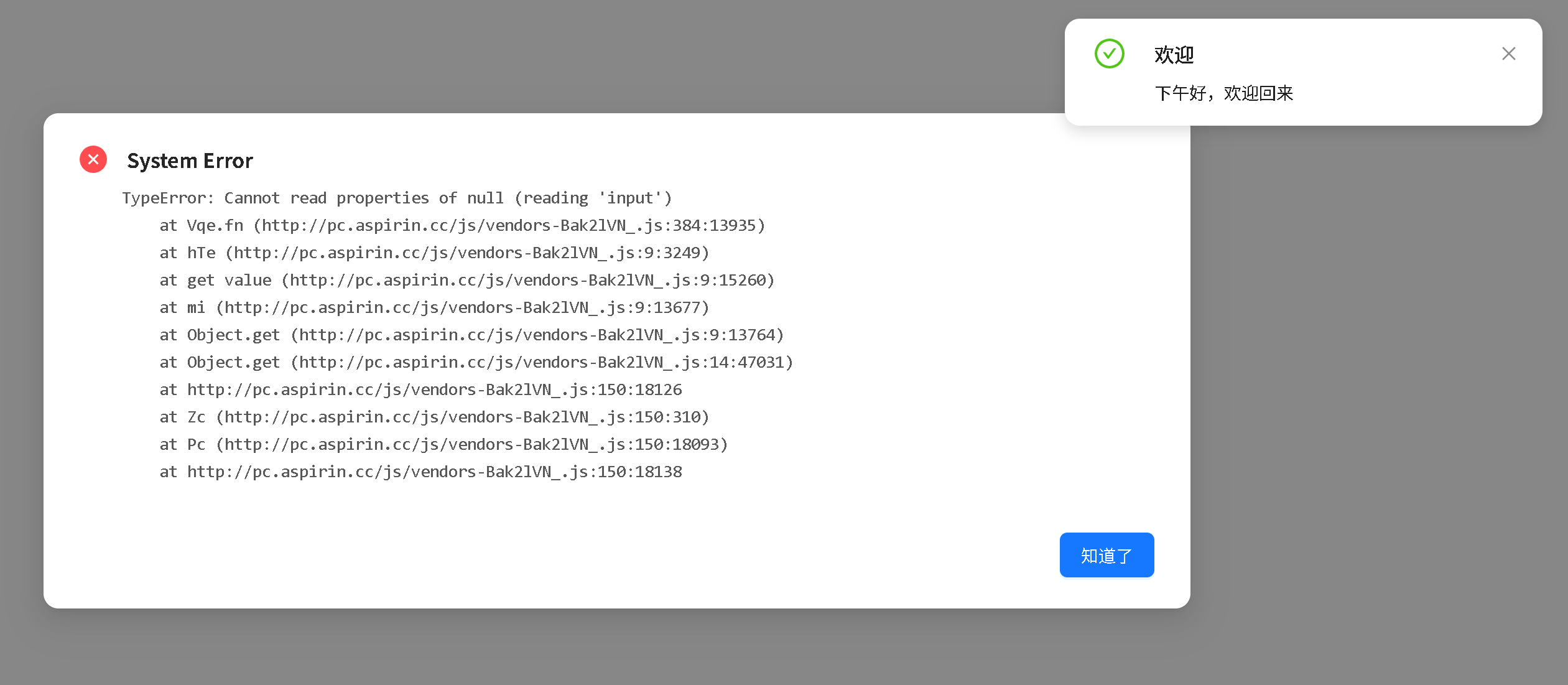Click the TypeError null properties message line
Viewport: 1568px width, 685px height.
click(x=397, y=198)
